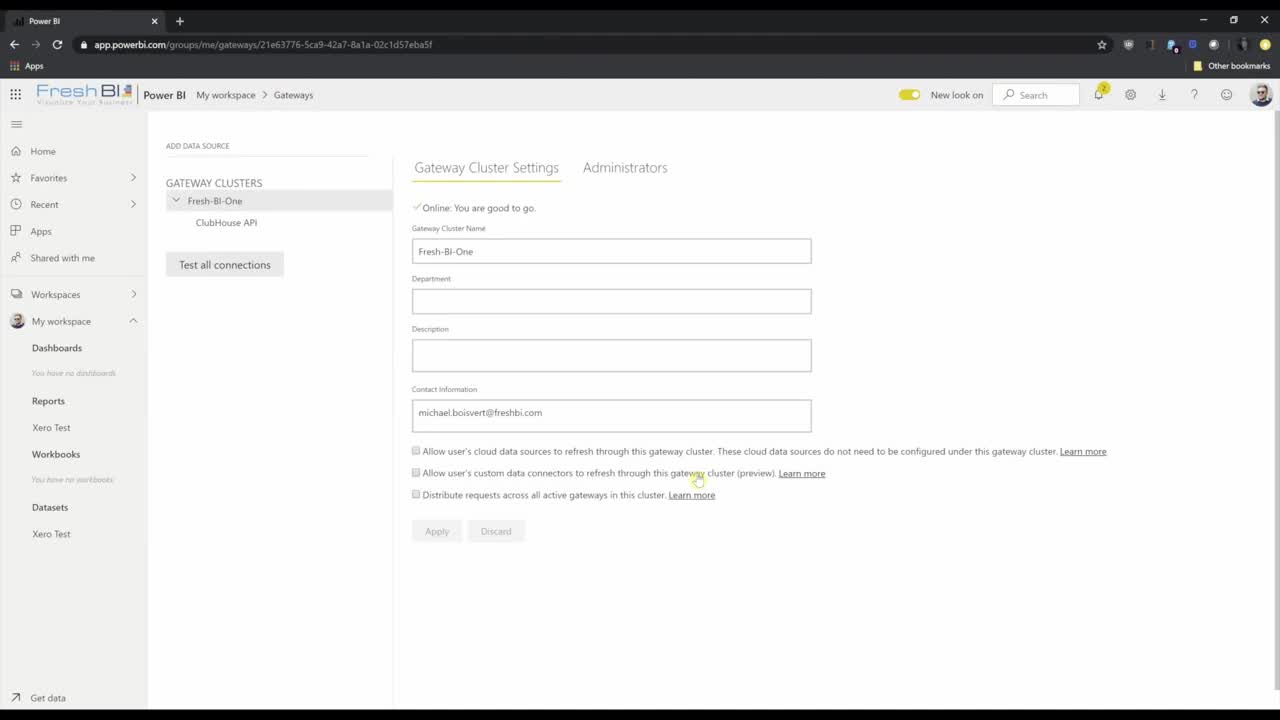
Task: Open Workbooks under My workspace
Action: [56, 454]
